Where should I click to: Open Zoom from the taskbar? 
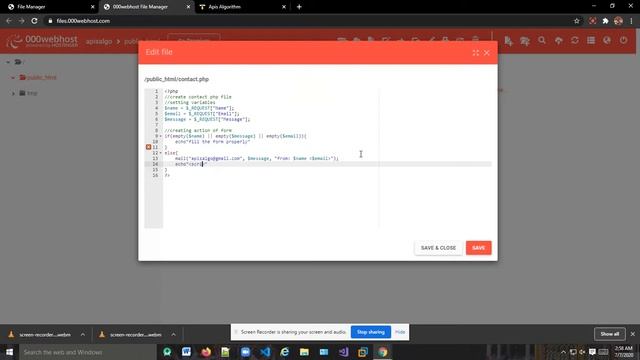coord(245,352)
